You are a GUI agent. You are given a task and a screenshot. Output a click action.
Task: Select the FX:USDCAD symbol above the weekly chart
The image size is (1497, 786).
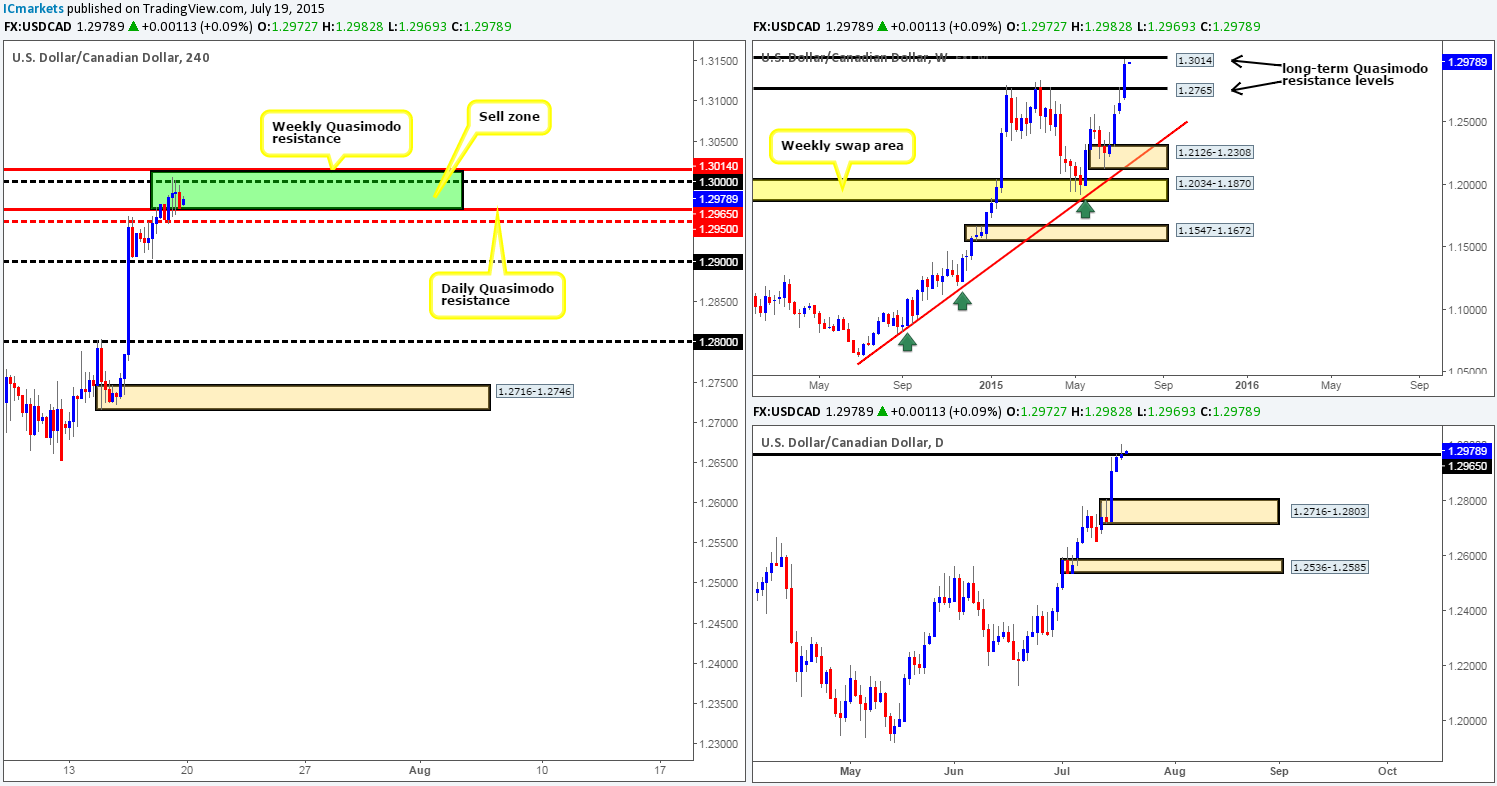(x=786, y=27)
